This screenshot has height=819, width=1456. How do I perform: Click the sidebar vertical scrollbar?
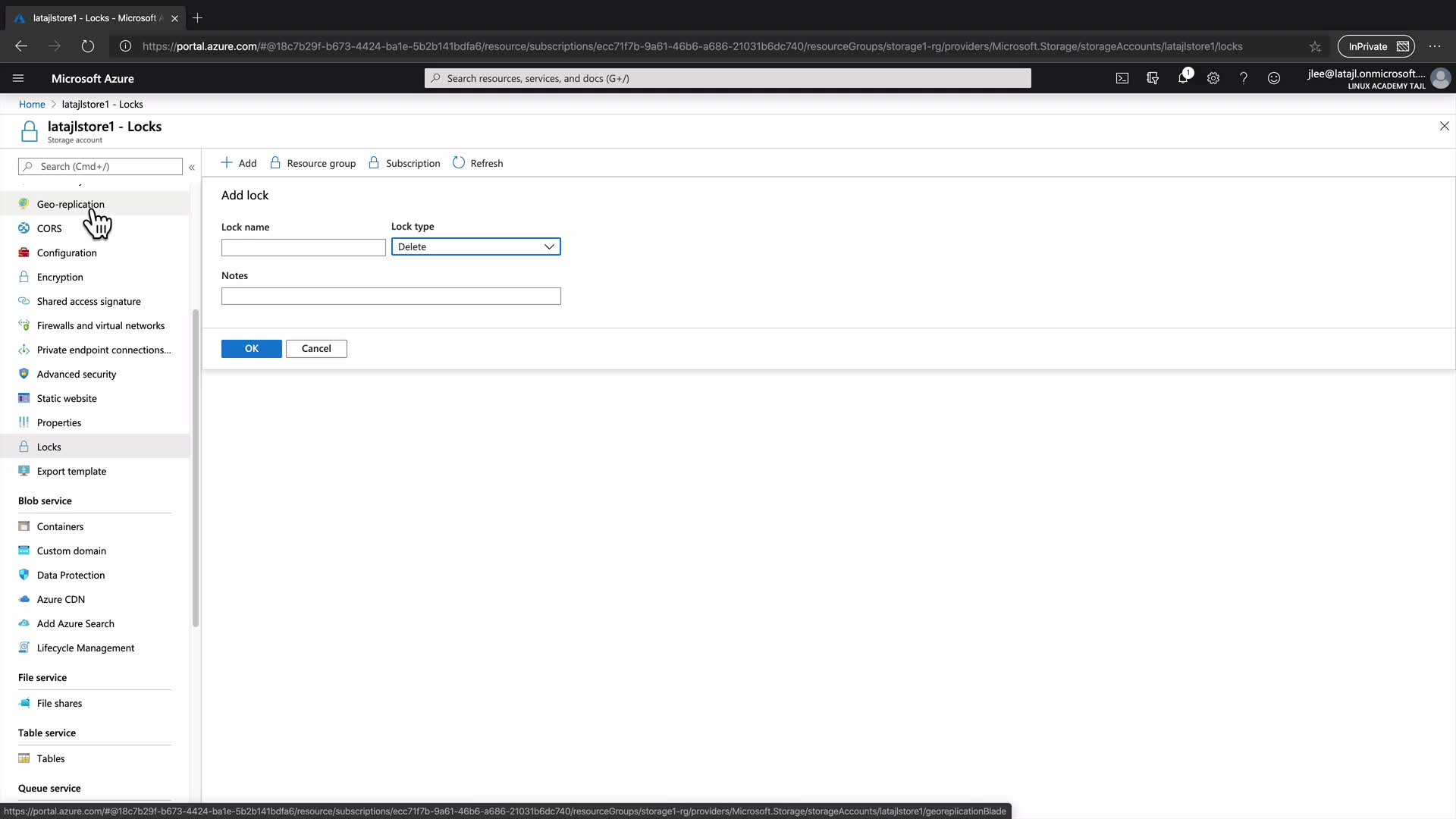[x=196, y=467]
